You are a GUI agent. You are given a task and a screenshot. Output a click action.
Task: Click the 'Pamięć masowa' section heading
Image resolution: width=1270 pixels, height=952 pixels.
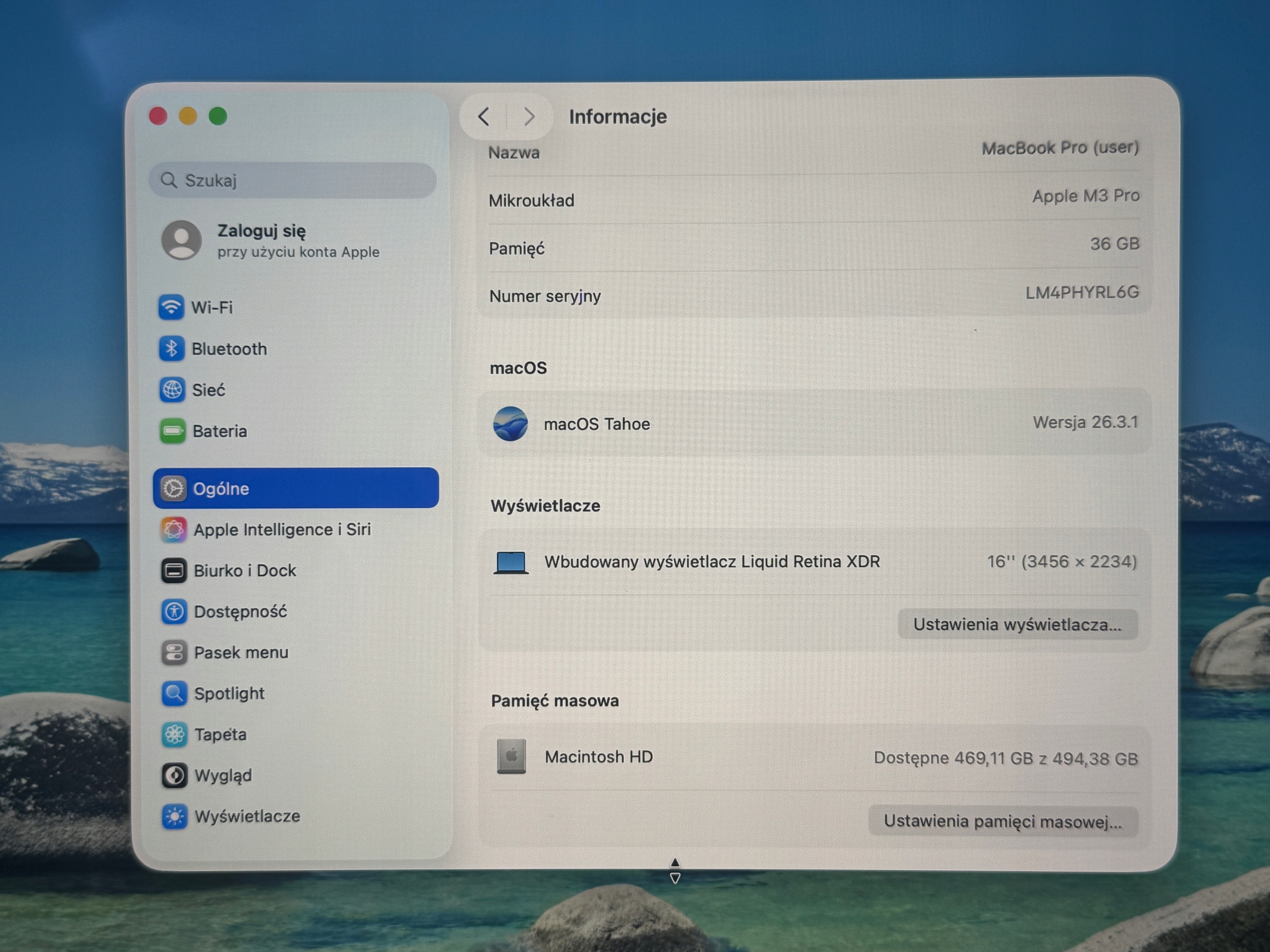[555, 701]
